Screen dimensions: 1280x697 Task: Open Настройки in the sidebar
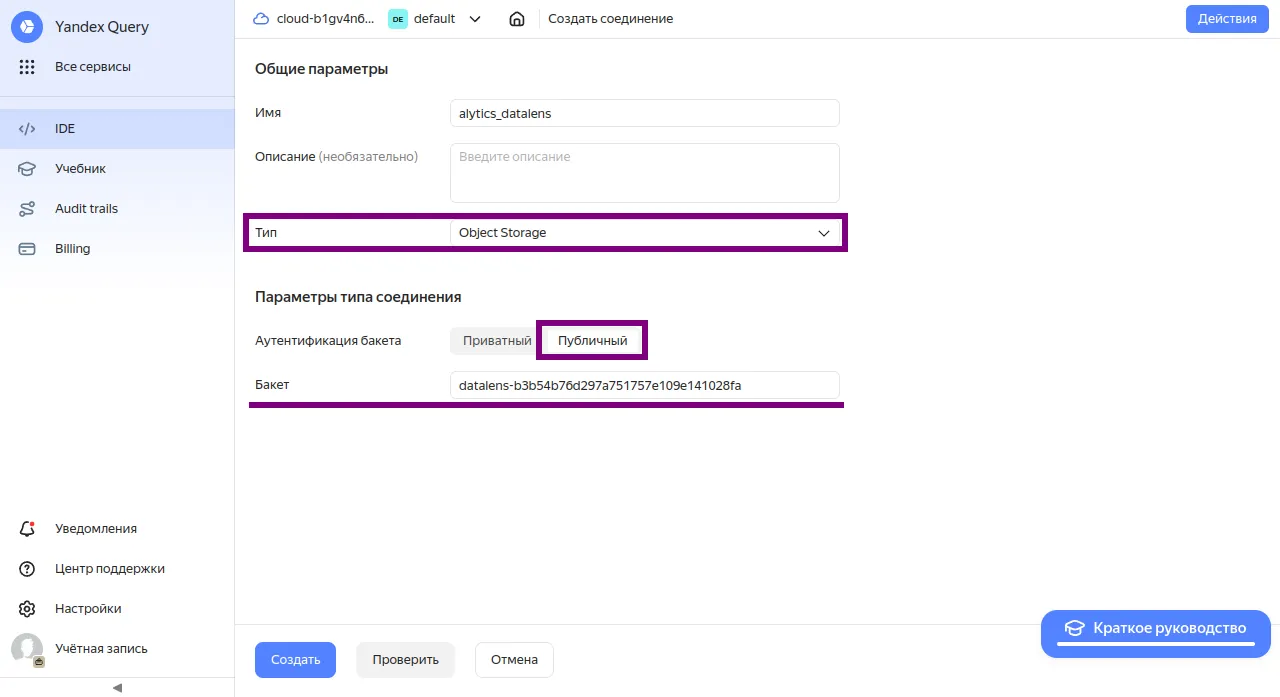pyautogui.click(x=117, y=609)
